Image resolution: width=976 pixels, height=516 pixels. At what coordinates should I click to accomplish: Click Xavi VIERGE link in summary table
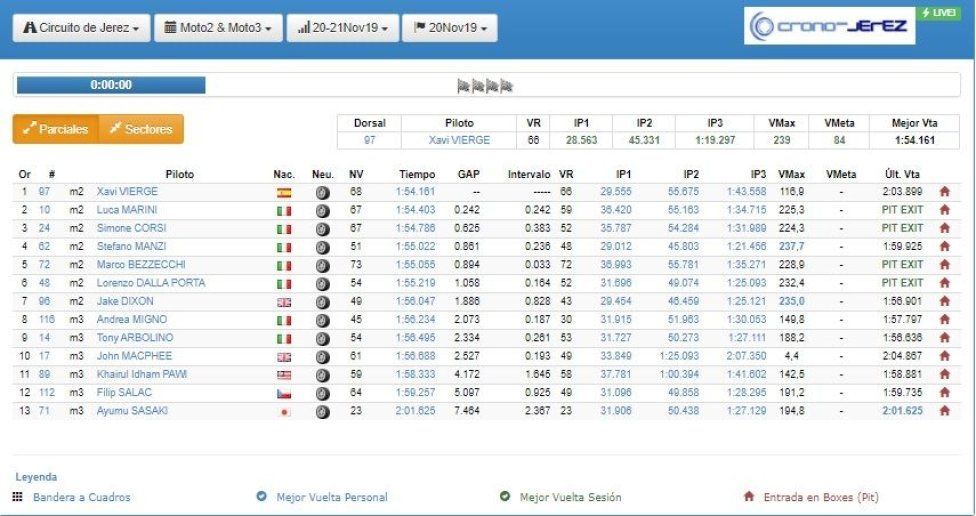click(x=459, y=140)
